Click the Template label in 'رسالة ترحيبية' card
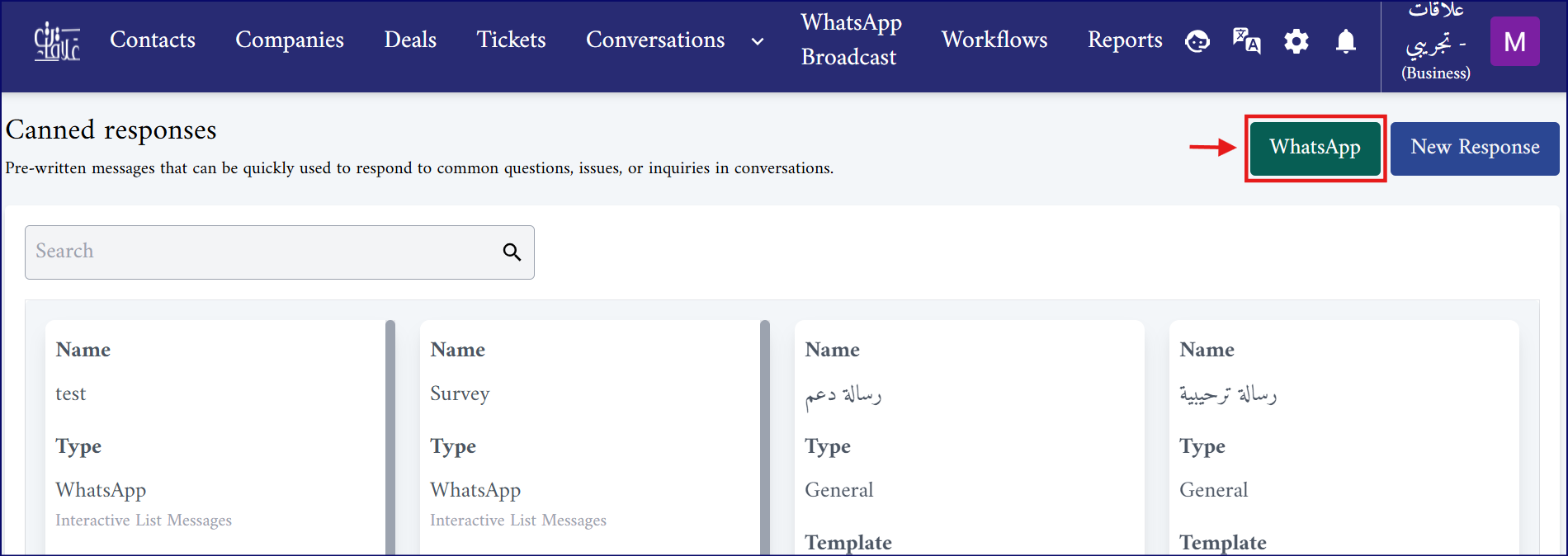The height and width of the screenshot is (556, 1568). [1223, 542]
